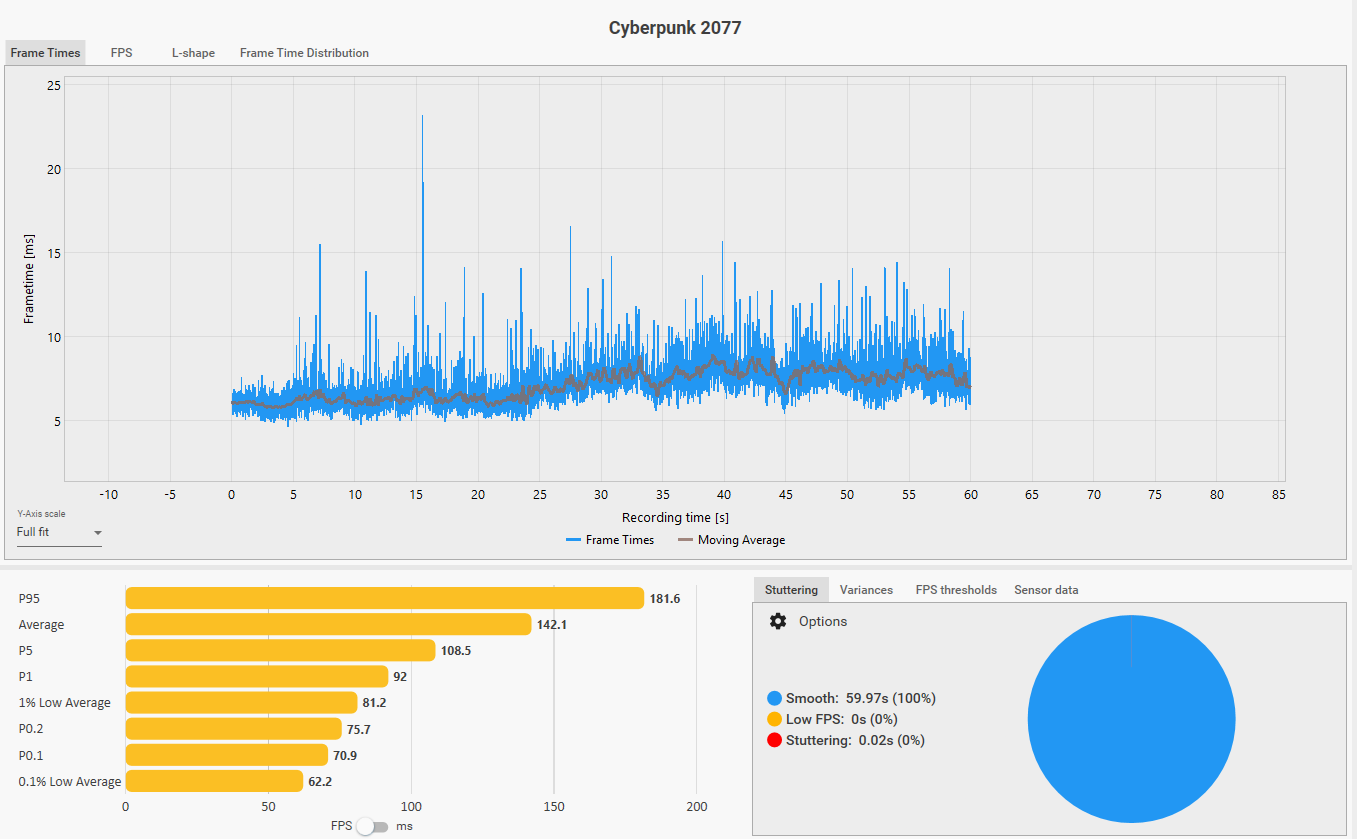Select the 0.1% Low Average value 62.2

321,781
